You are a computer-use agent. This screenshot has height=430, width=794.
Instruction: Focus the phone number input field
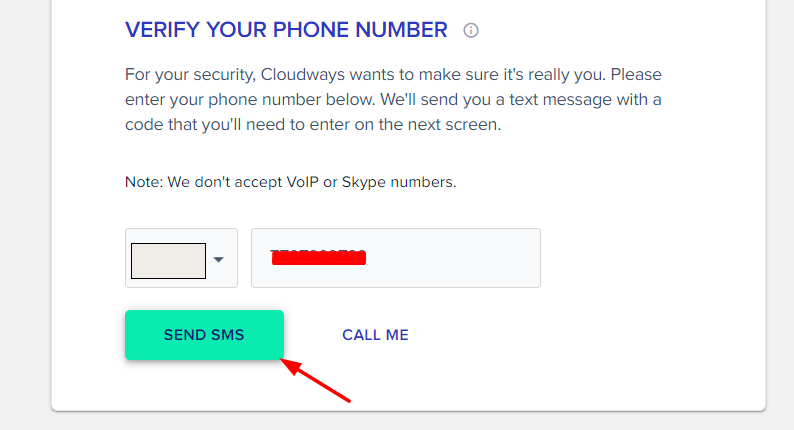point(395,258)
